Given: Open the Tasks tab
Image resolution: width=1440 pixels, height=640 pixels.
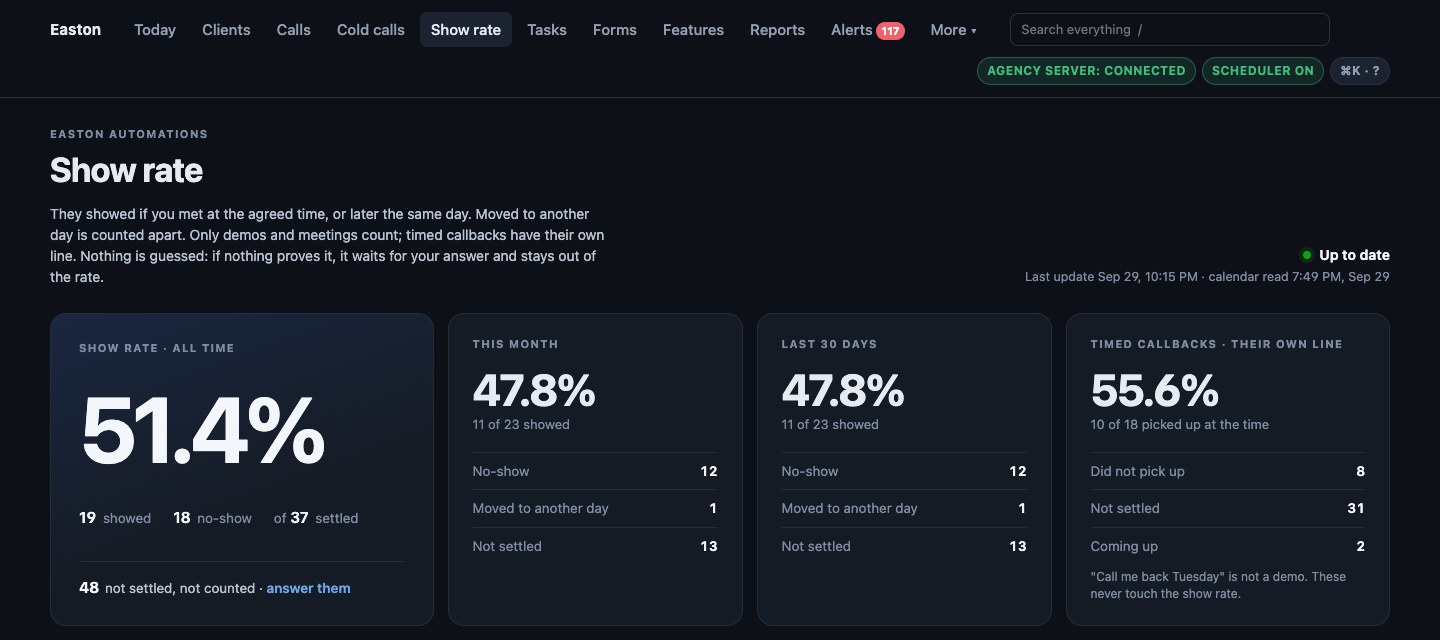Looking at the screenshot, I should 547,30.
